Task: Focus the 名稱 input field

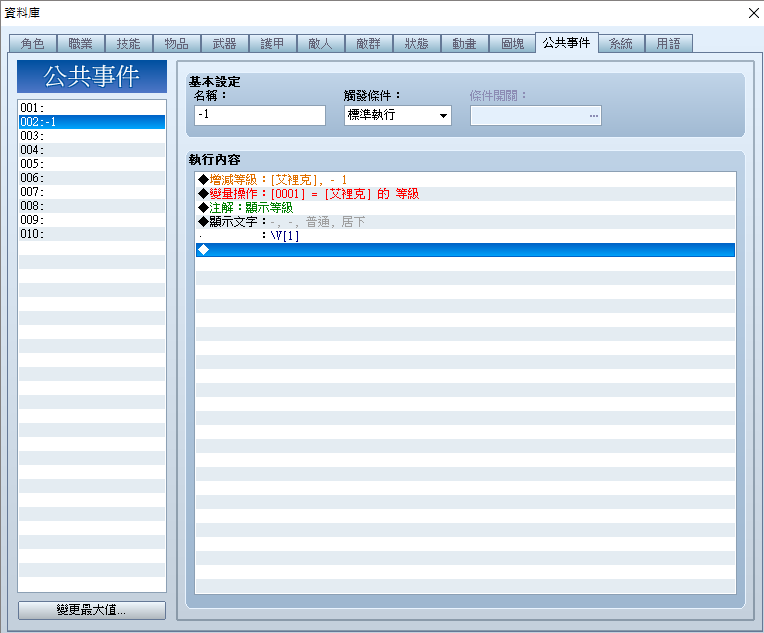Action: click(260, 115)
